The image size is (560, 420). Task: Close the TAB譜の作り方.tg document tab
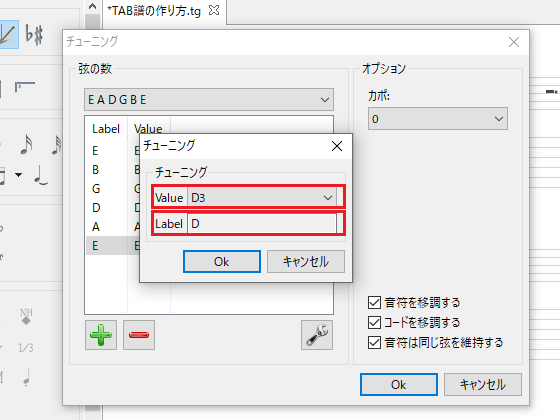(214, 10)
